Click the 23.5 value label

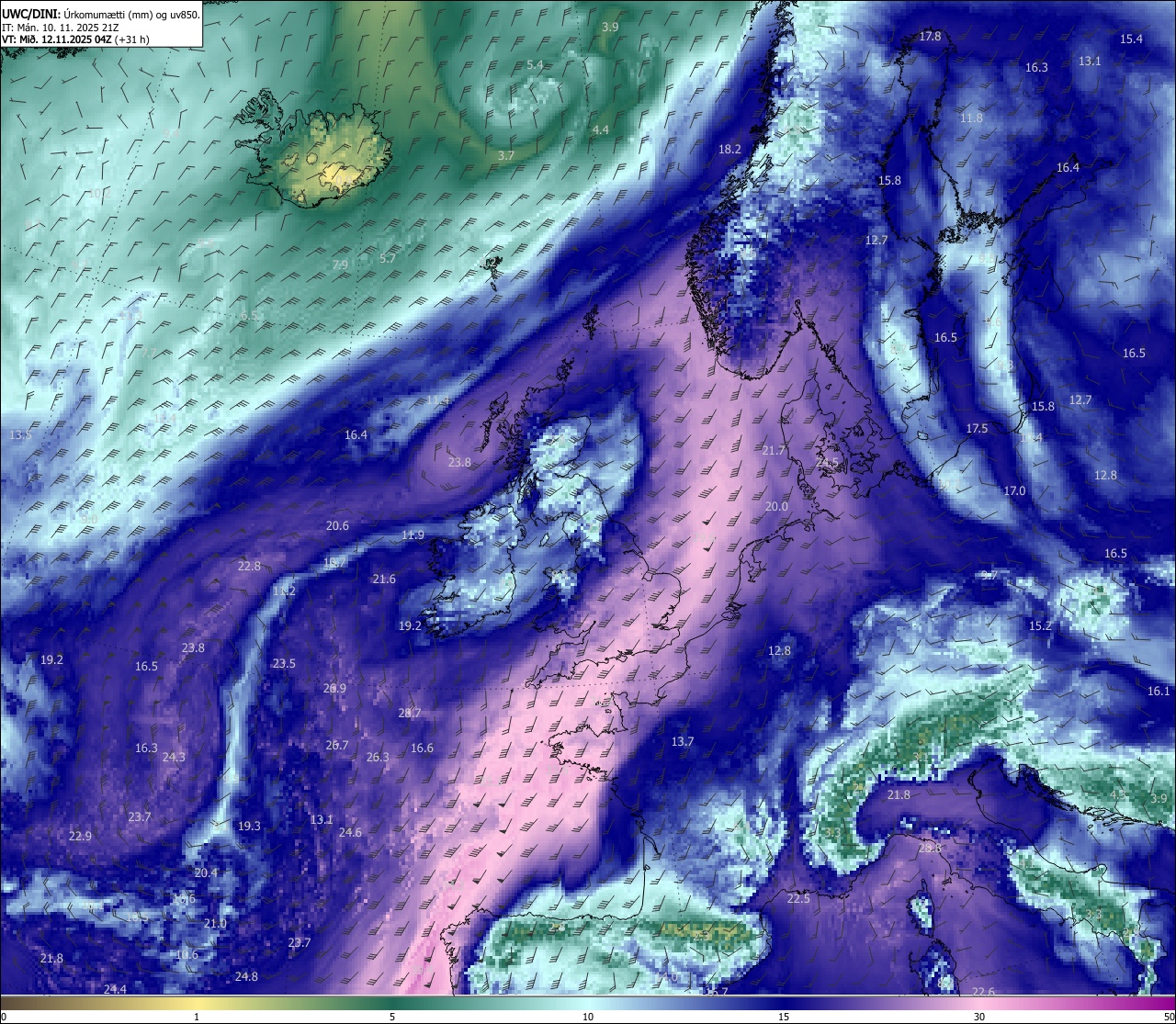284,664
